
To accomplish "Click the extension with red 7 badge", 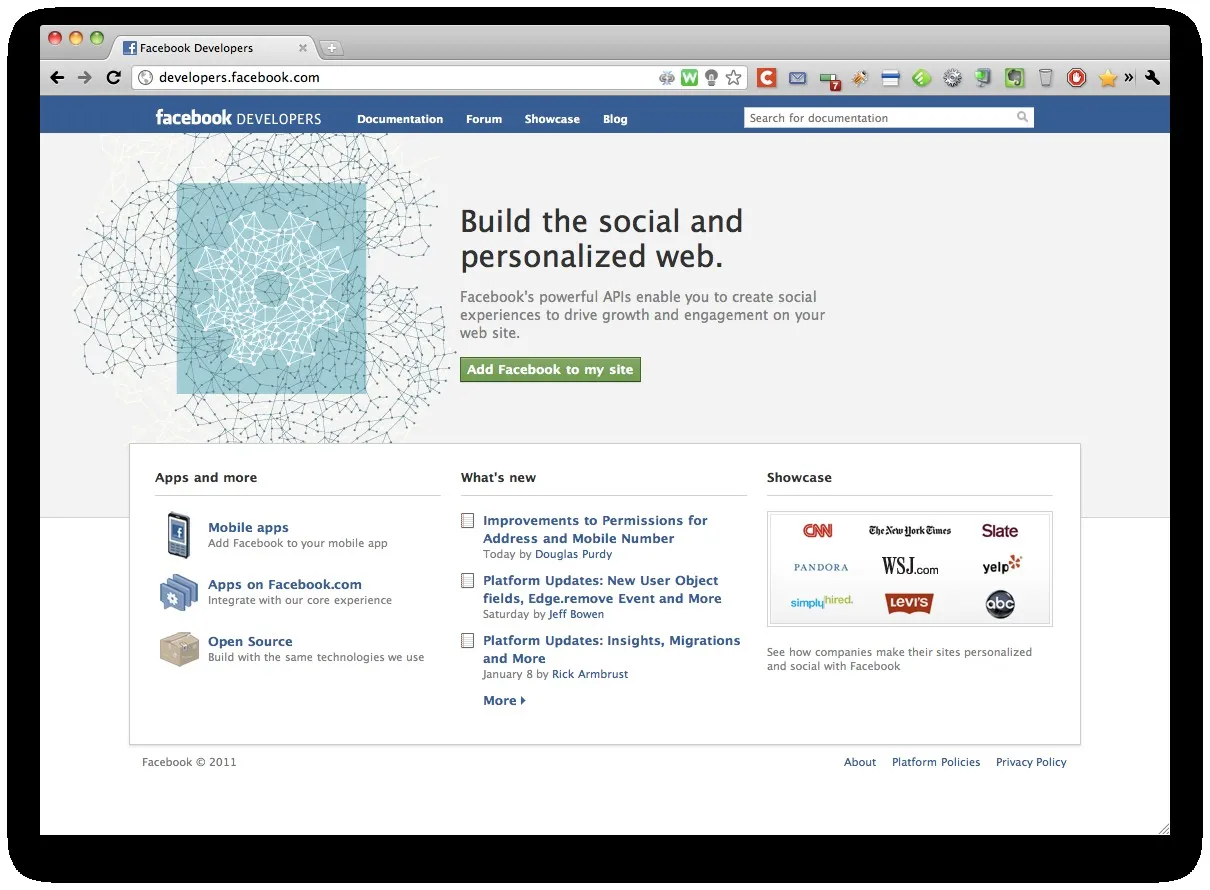I will coord(829,80).
